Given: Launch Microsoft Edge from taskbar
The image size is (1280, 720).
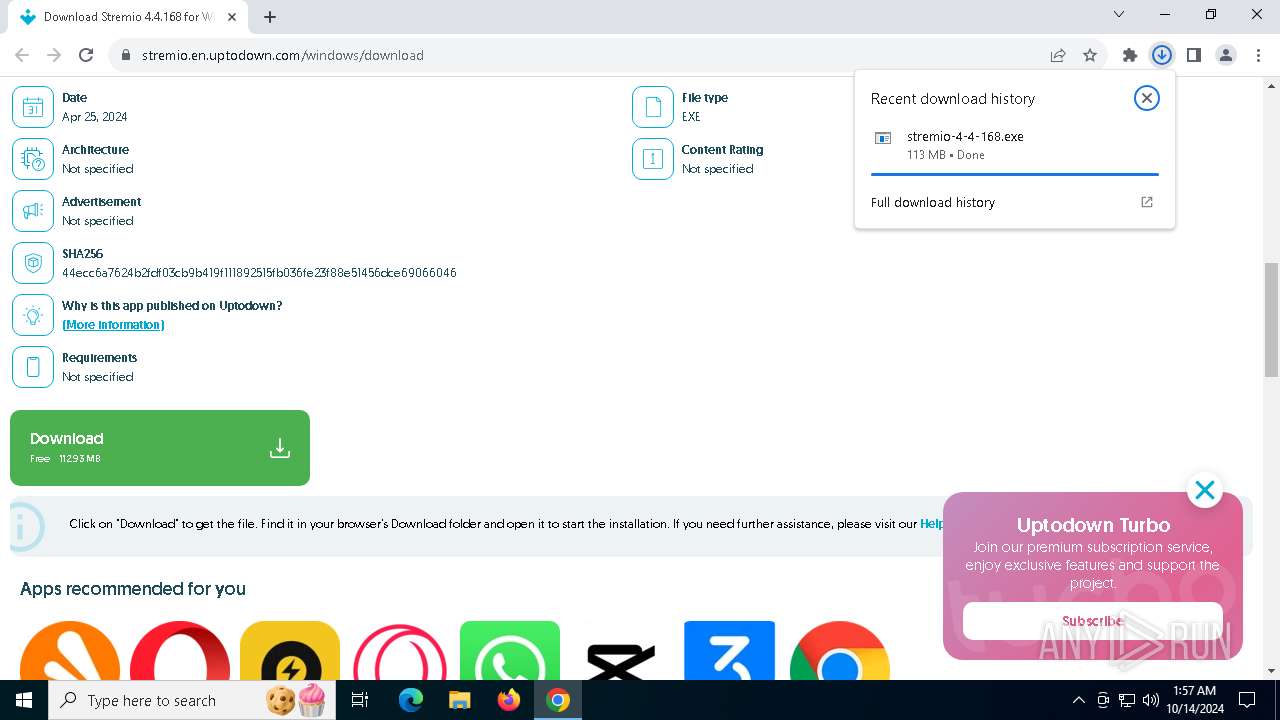Looking at the screenshot, I should [x=411, y=700].
